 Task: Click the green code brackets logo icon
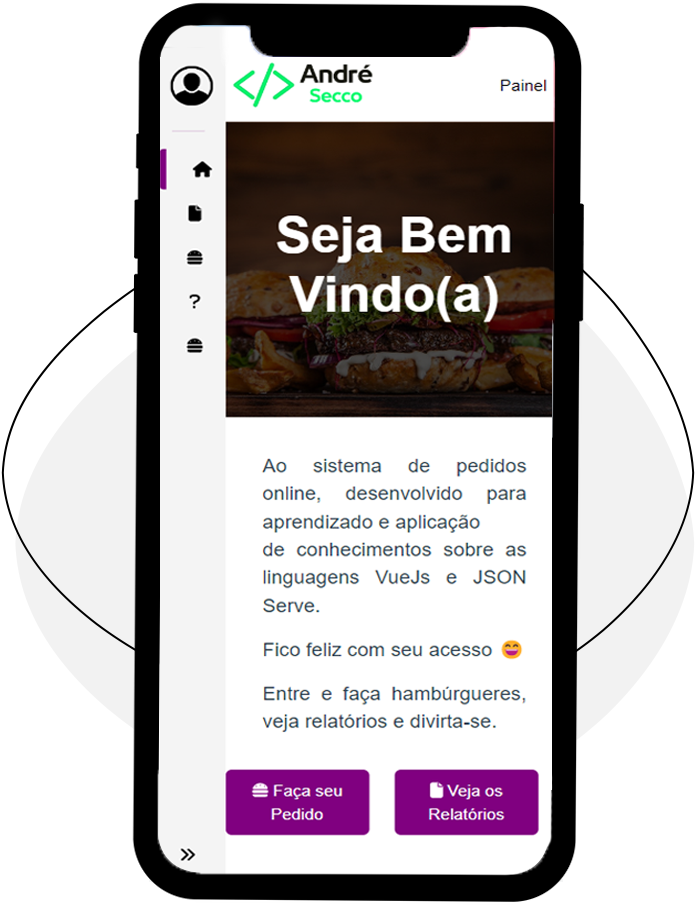(263, 85)
